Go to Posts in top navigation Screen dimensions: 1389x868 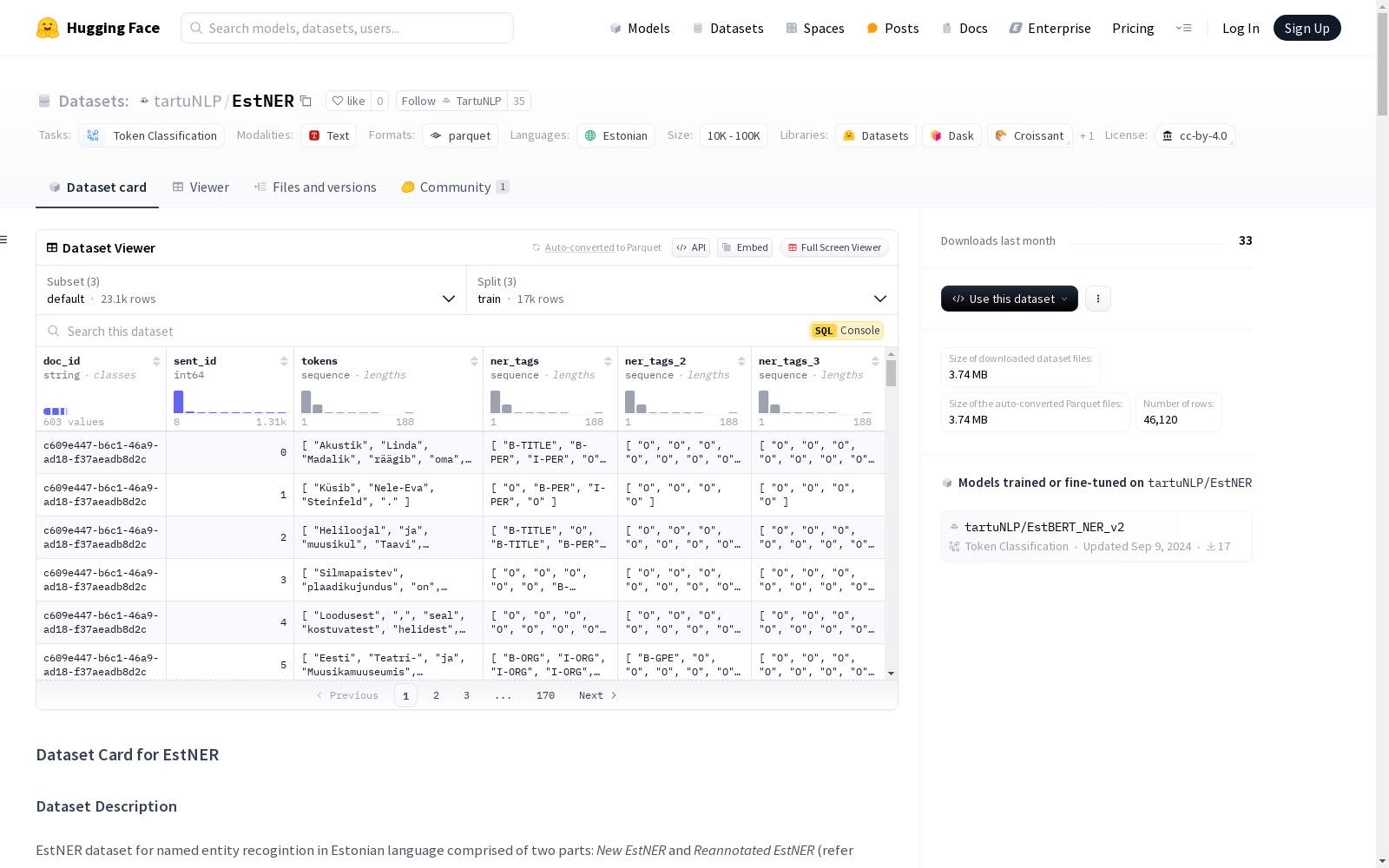892,28
